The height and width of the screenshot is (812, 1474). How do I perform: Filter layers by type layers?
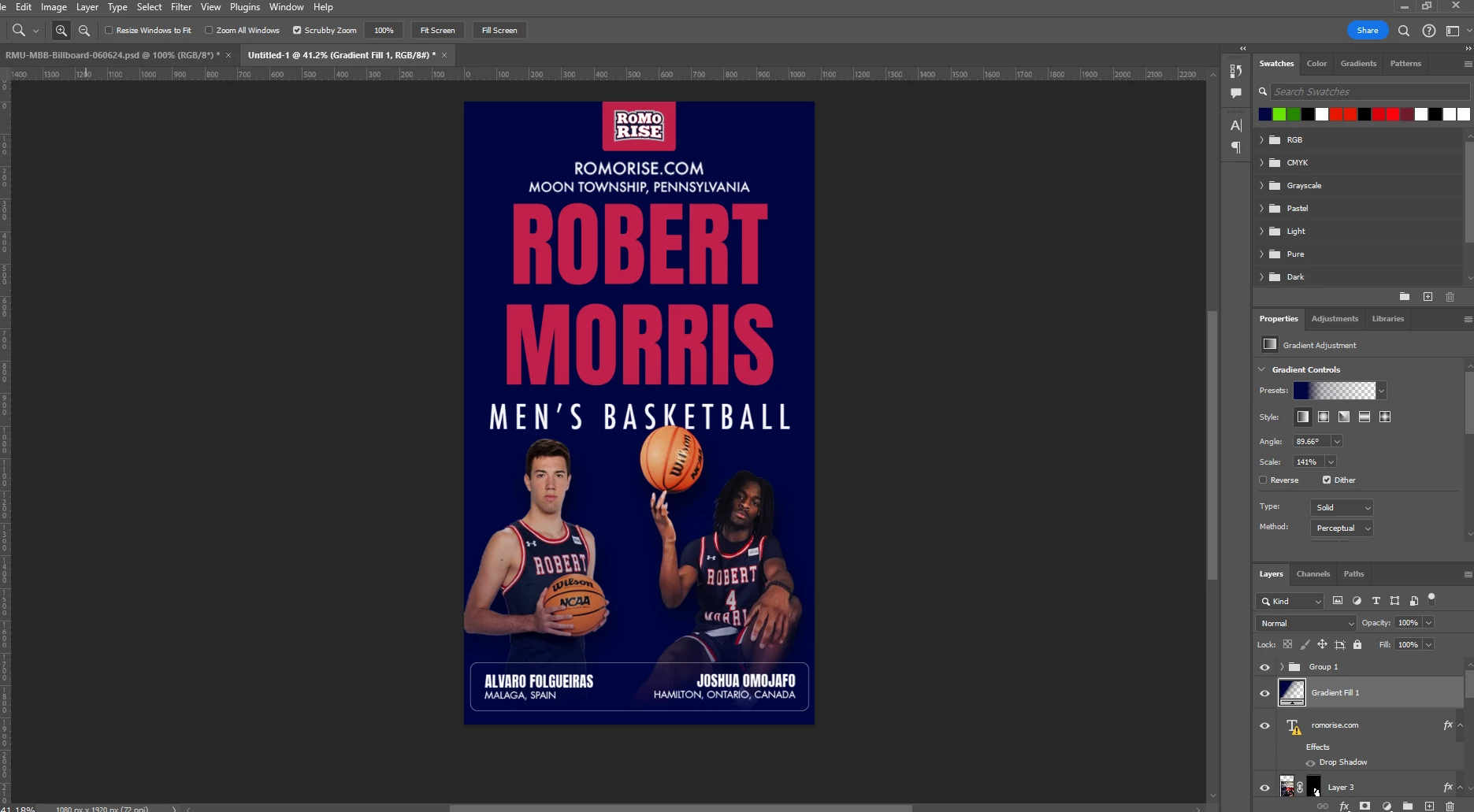click(x=1376, y=601)
